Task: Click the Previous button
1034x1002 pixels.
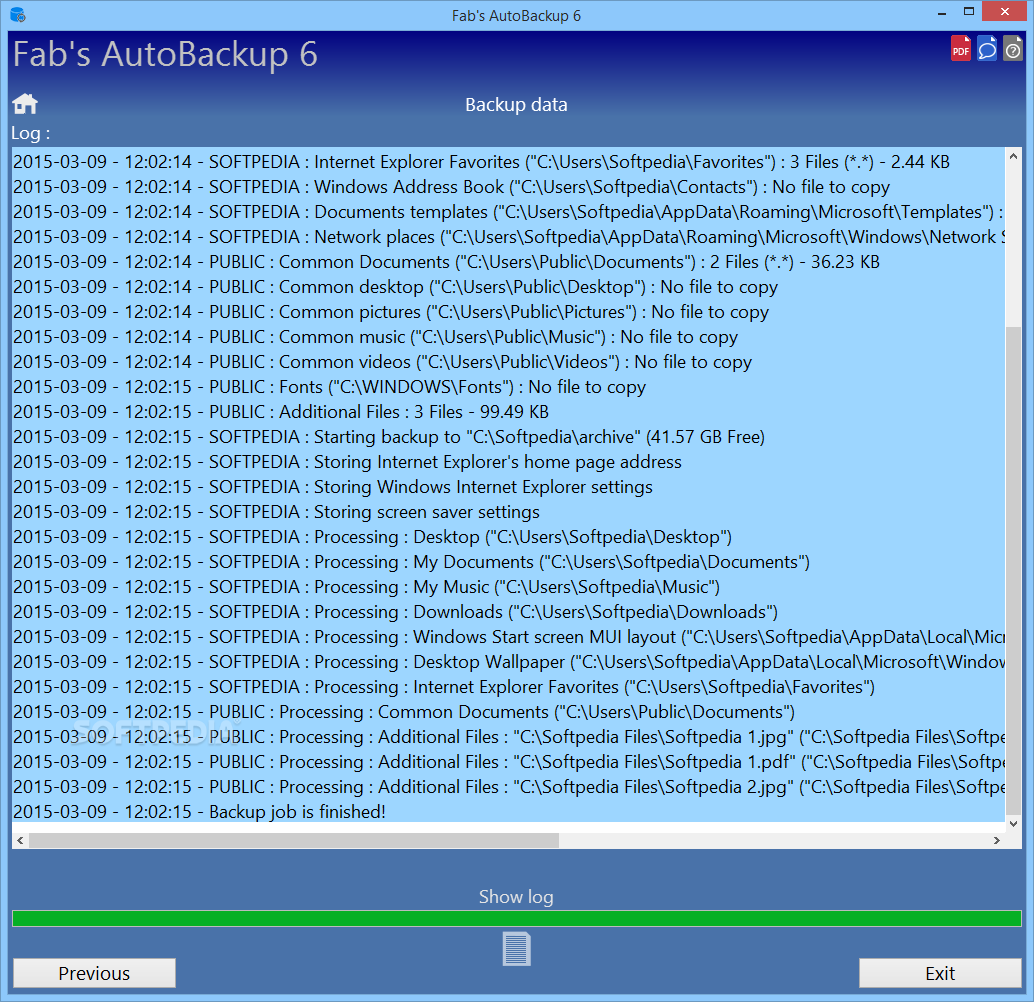Action: coord(94,973)
